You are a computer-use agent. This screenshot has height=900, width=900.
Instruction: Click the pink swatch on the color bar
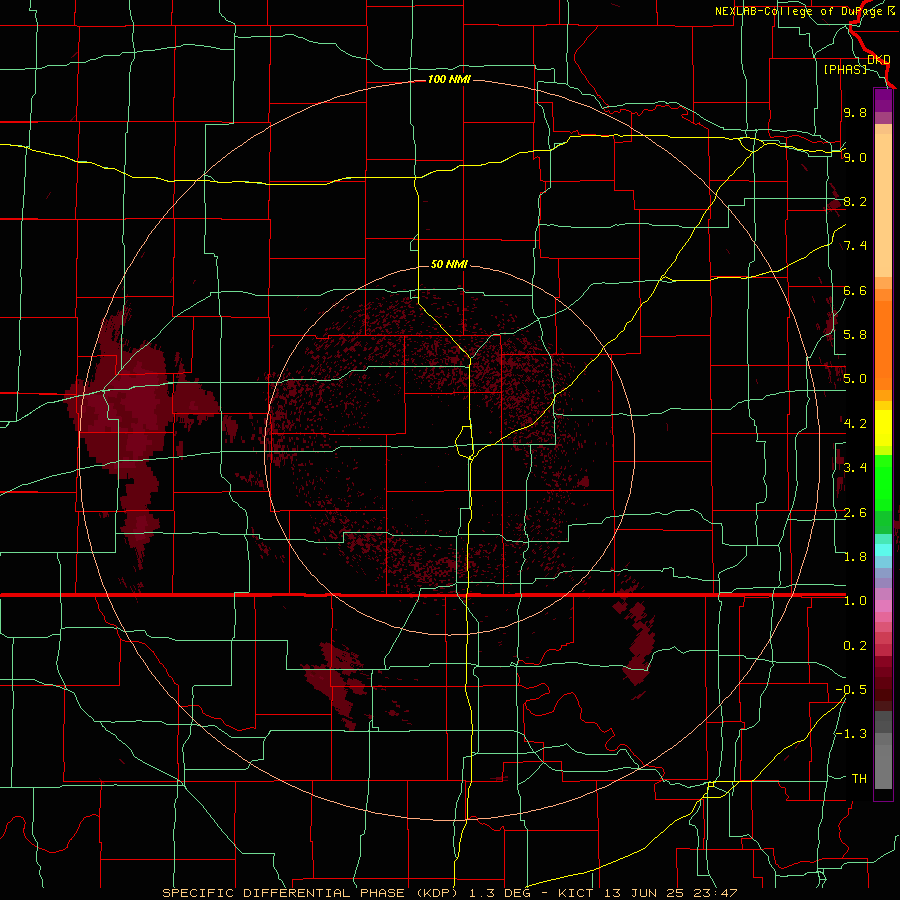883,606
